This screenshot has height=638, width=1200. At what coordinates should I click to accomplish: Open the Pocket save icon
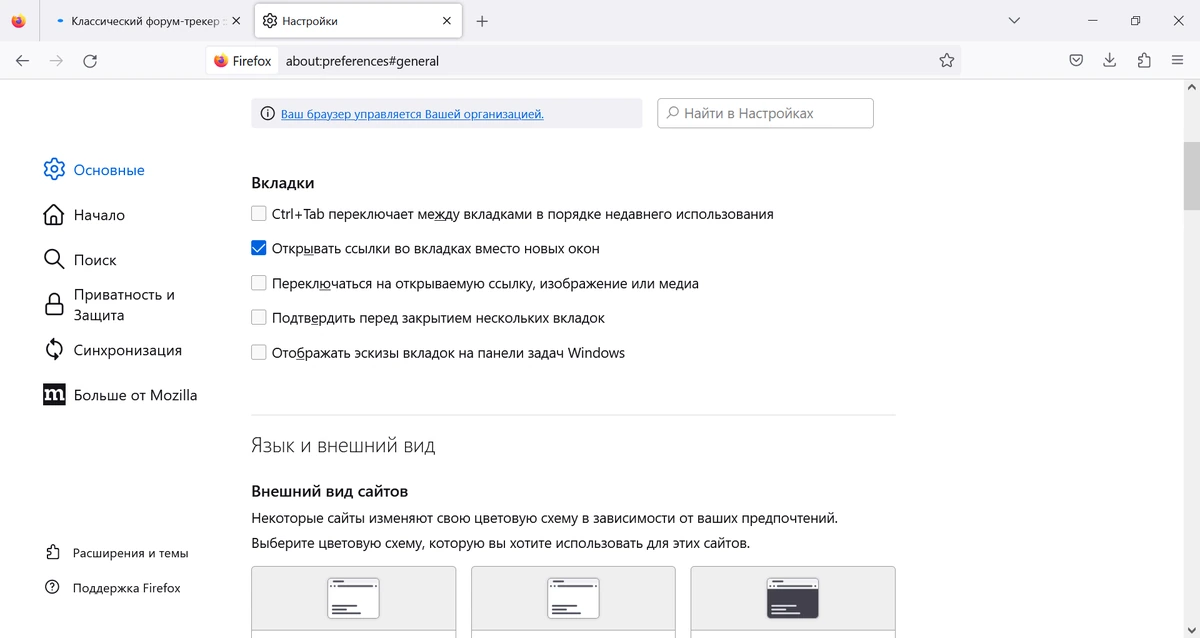pos(1076,61)
